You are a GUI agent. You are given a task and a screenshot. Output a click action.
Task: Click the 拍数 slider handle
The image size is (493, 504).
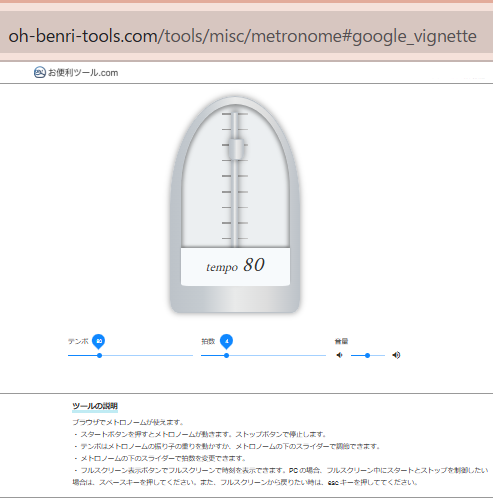tap(226, 356)
